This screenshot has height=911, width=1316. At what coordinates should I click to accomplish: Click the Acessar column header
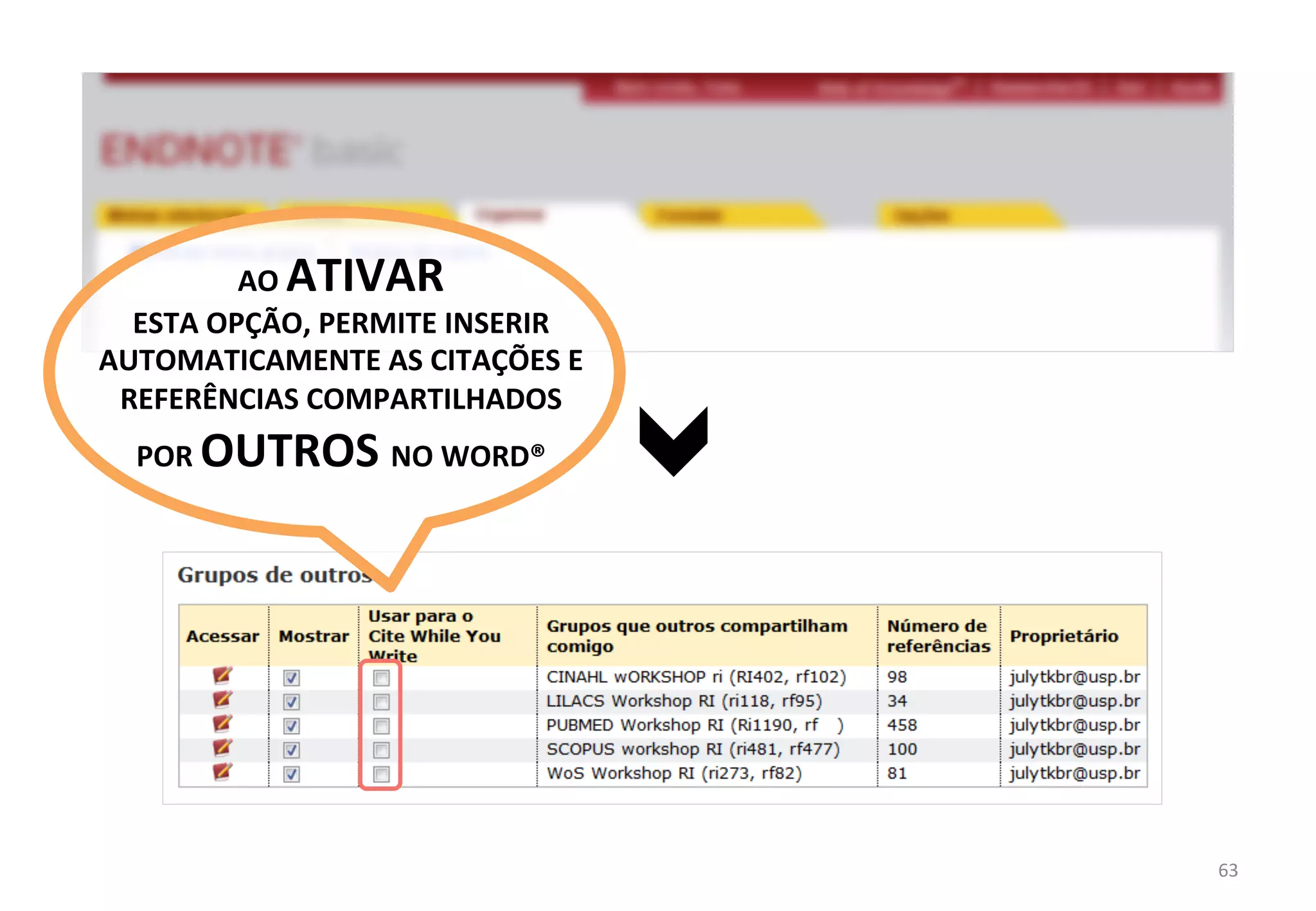(222, 636)
